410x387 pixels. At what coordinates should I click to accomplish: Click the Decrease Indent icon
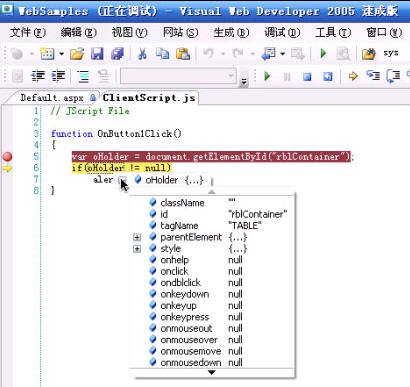[x=38, y=76]
